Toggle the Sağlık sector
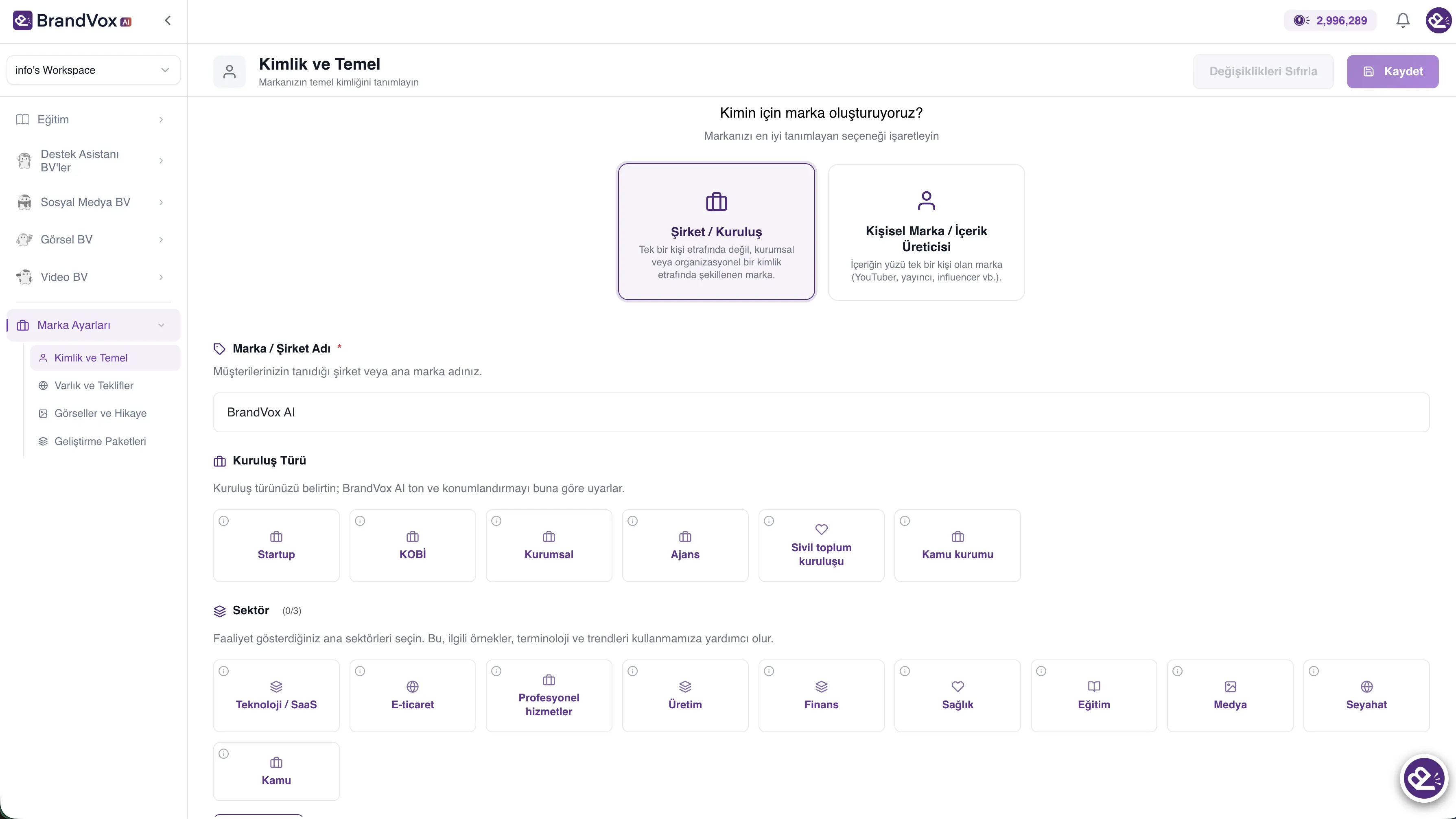1456x819 pixels. 958,696
